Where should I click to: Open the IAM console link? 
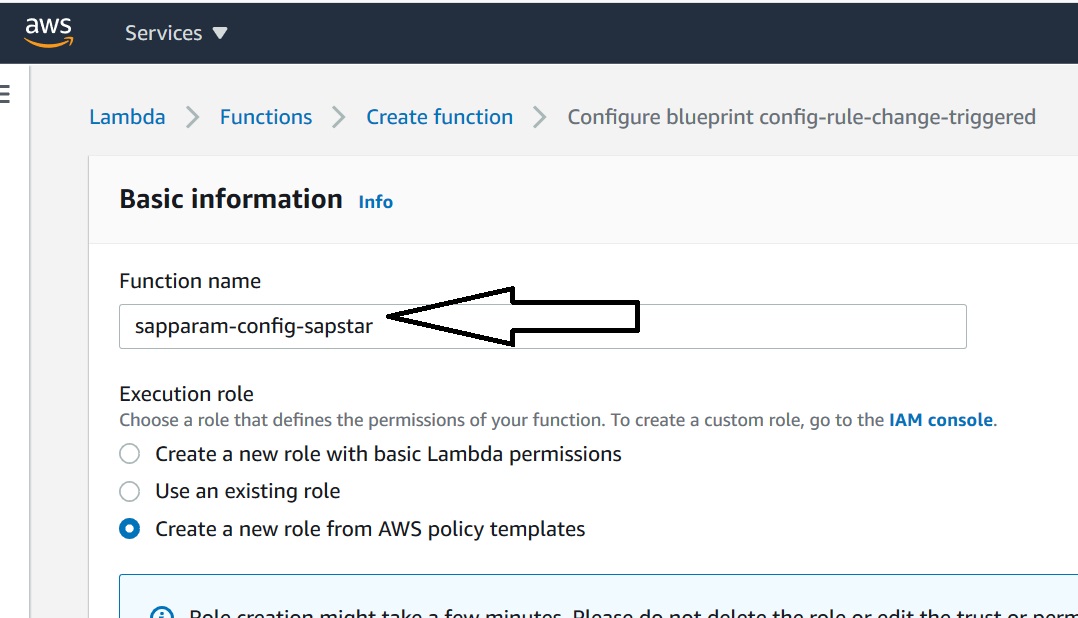point(940,420)
